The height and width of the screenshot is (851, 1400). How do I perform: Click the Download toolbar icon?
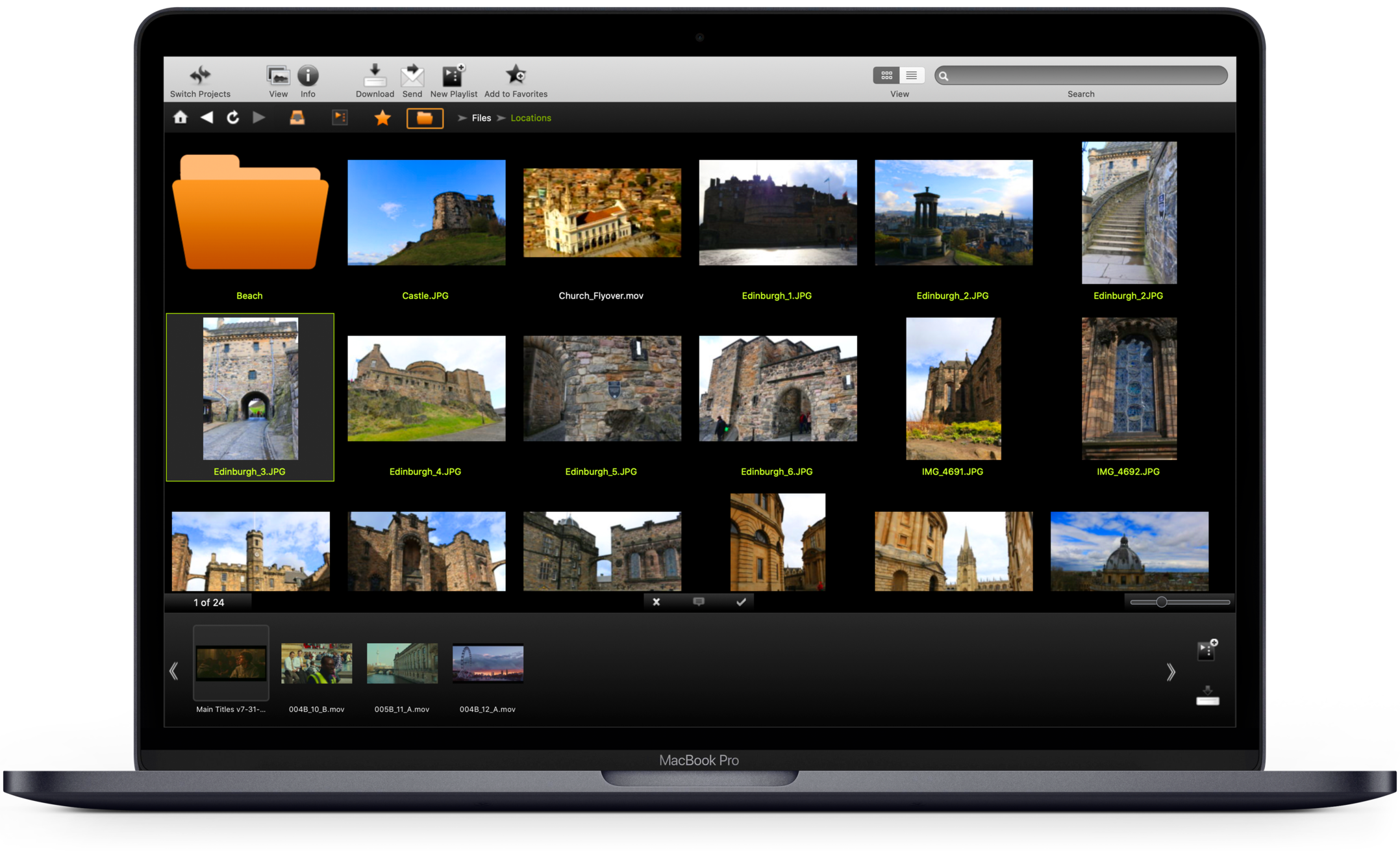[375, 75]
